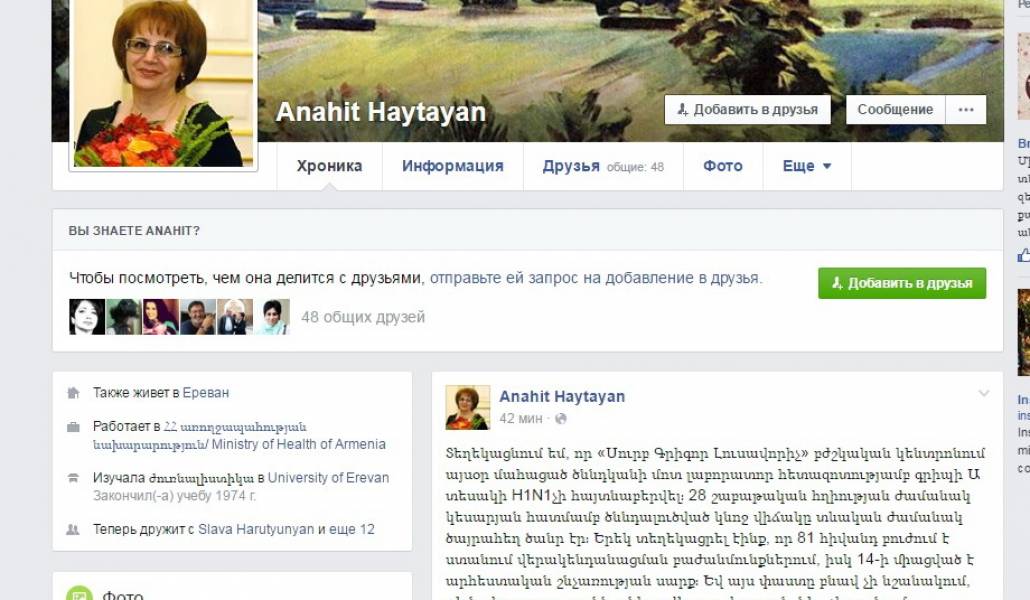Expand the post options chevron
Image resolution: width=1030 pixels, height=600 pixels.
point(983,393)
